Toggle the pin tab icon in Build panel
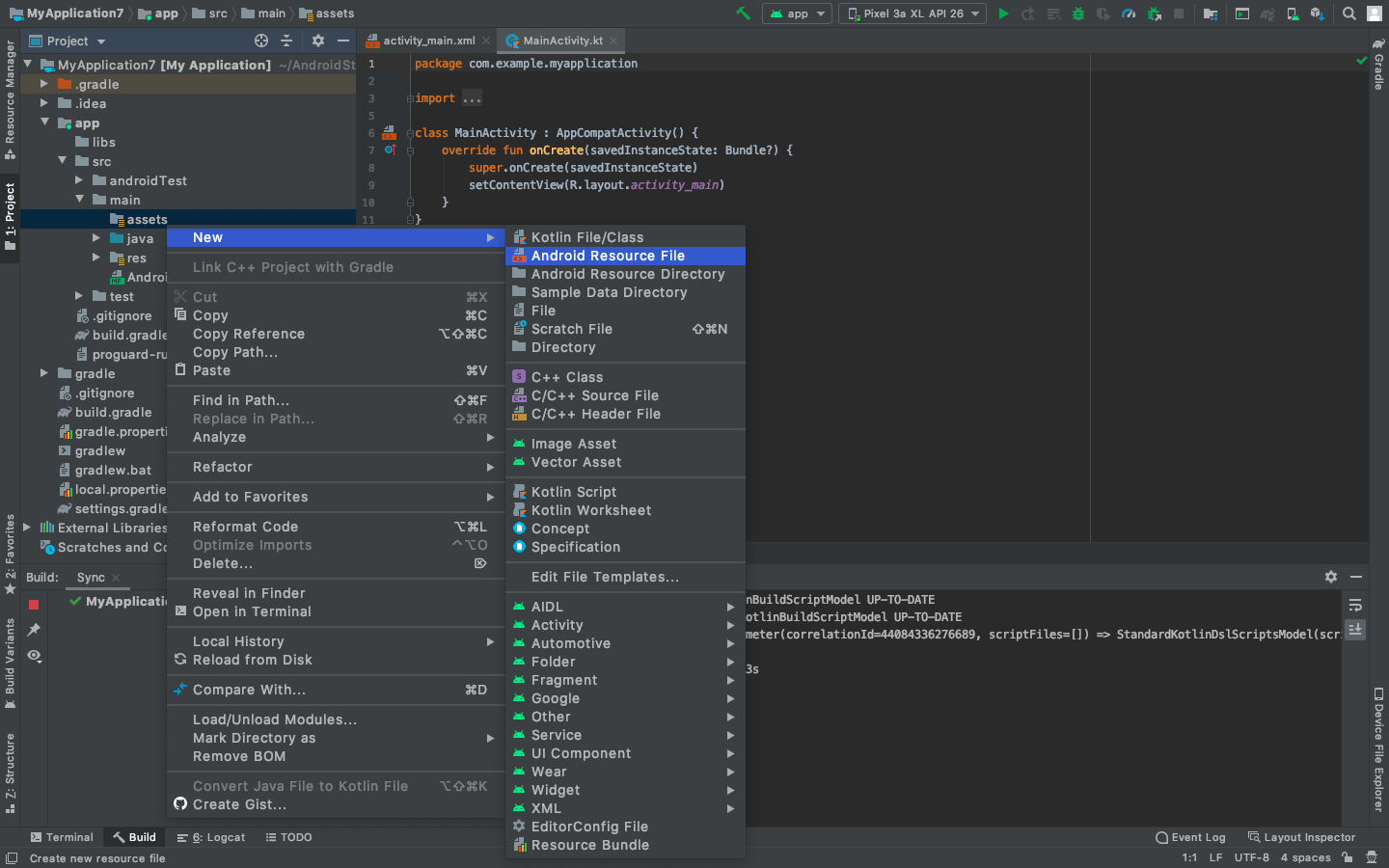 (34, 630)
